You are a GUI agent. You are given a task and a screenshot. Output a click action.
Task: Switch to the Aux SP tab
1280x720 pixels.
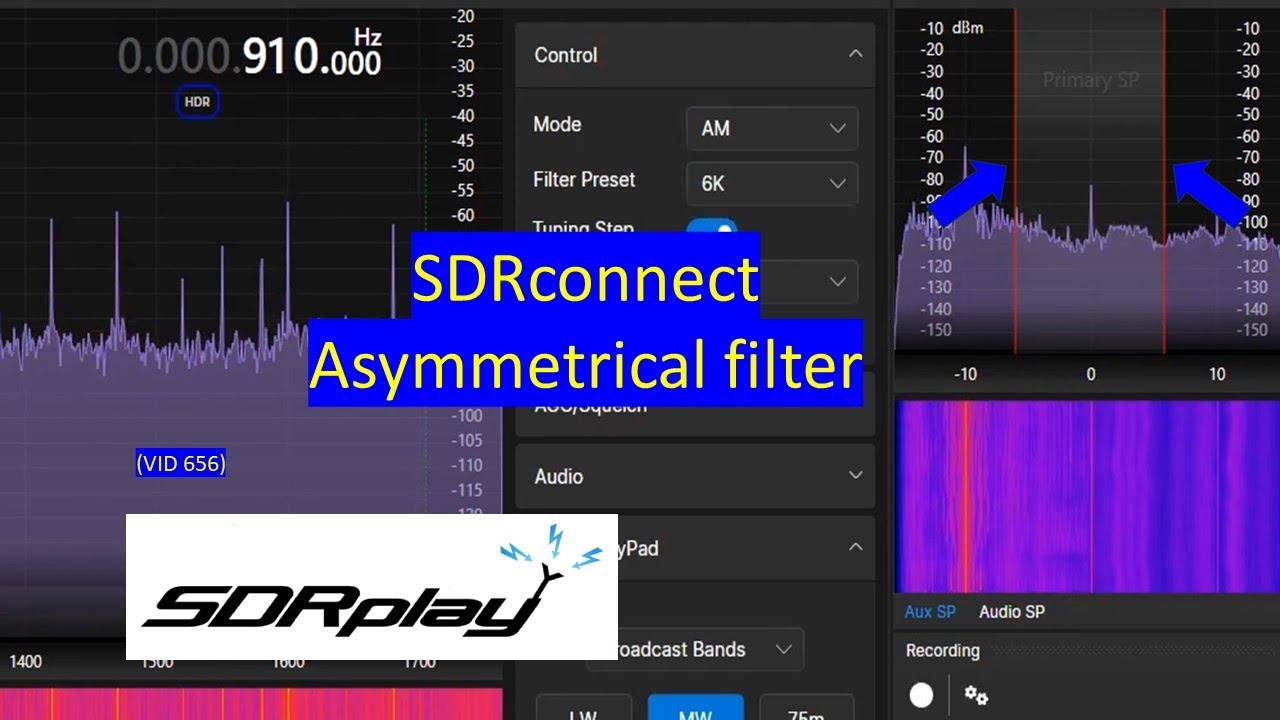pos(930,612)
